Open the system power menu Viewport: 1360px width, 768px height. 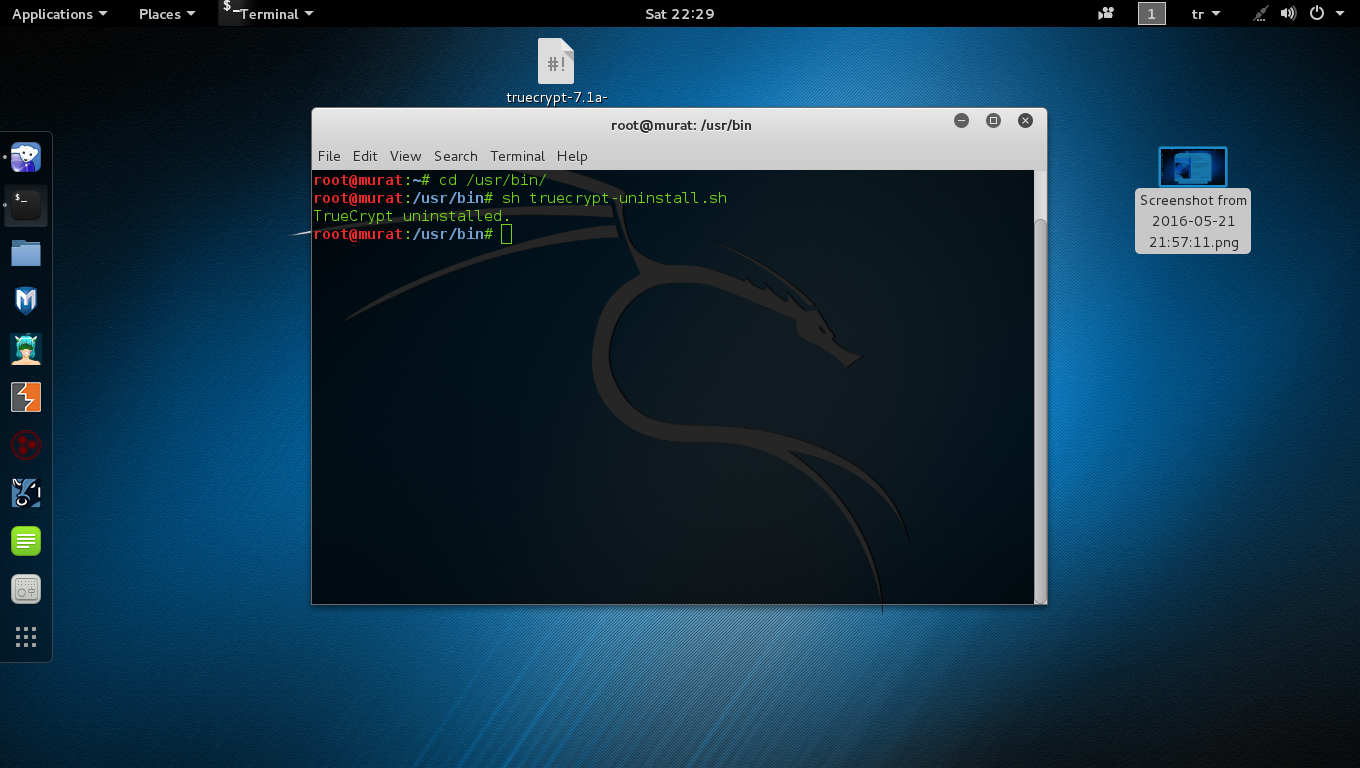(1323, 14)
